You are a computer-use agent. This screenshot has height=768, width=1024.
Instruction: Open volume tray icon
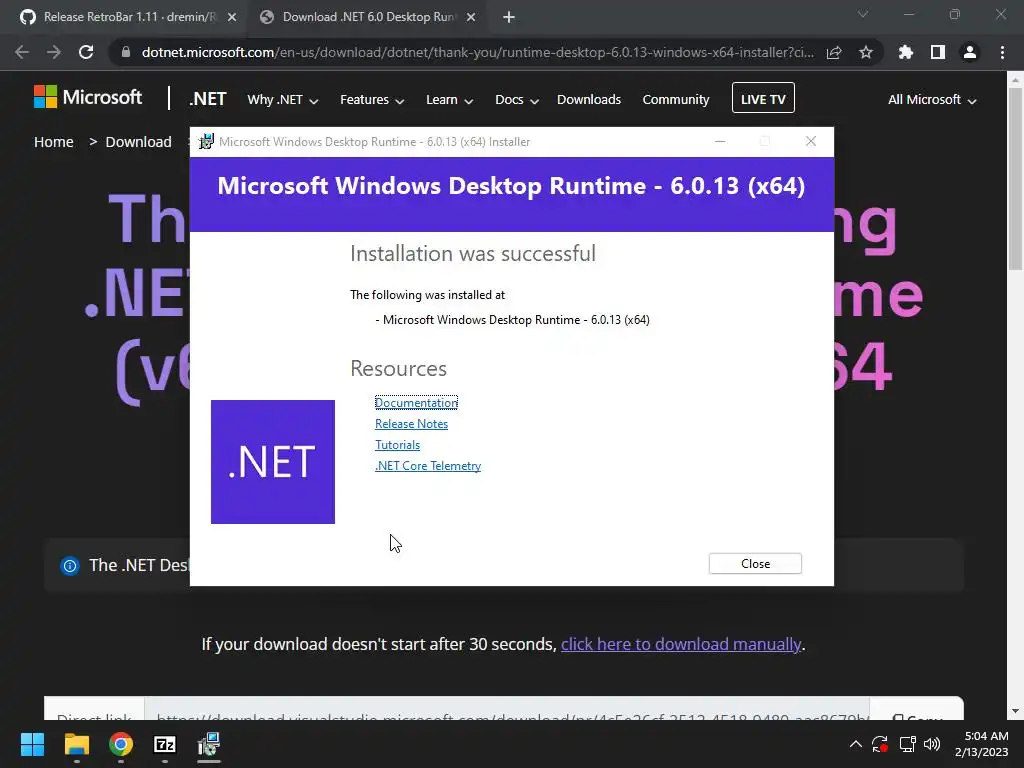pyautogui.click(x=932, y=744)
